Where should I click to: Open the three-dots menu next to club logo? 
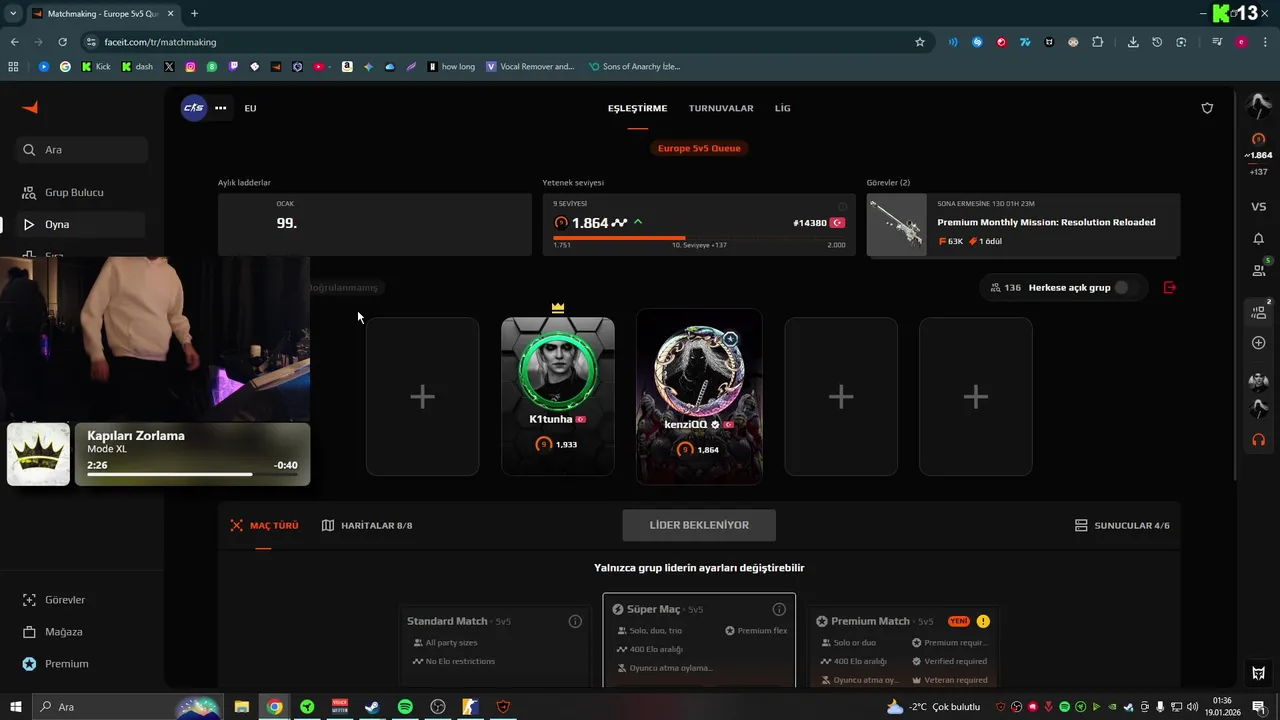(221, 108)
